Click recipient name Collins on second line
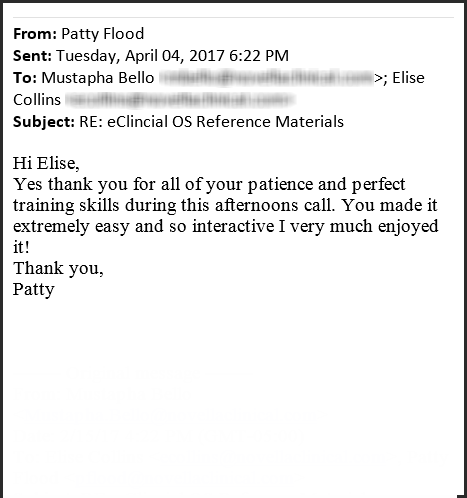Image resolution: width=467 pixels, height=498 pixels. pos(37,100)
